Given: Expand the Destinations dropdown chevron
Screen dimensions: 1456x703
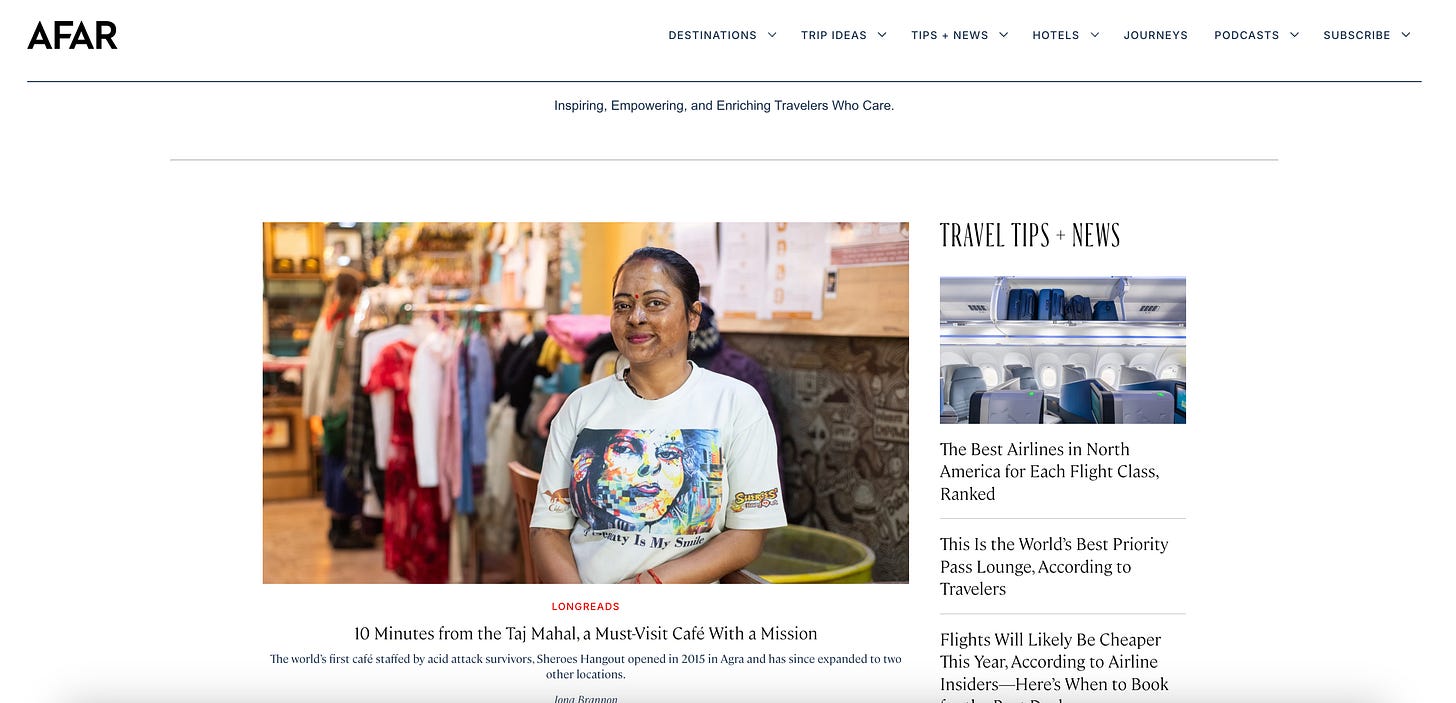Looking at the screenshot, I should pyautogui.click(x=772, y=35).
